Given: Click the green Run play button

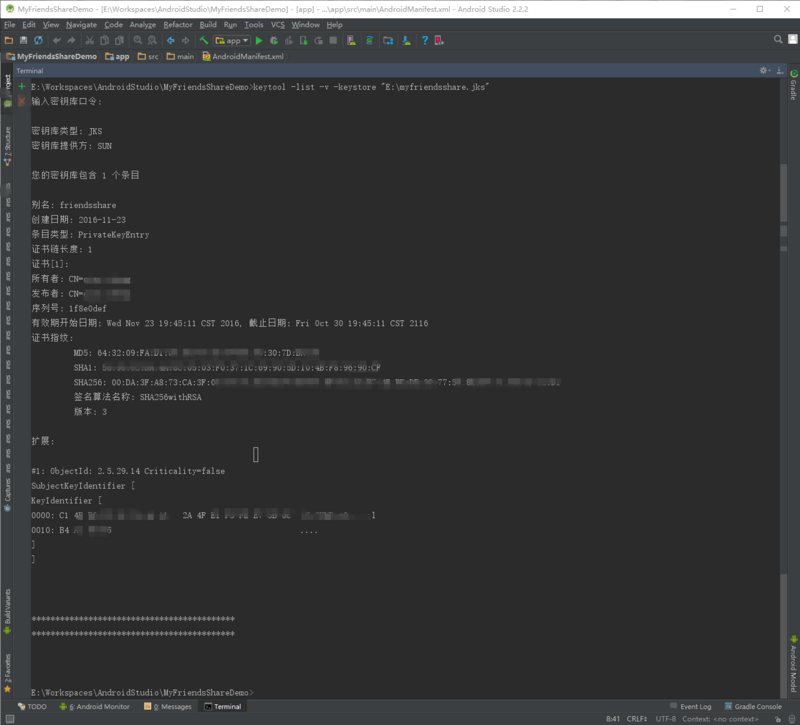Looking at the screenshot, I should pos(259,40).
